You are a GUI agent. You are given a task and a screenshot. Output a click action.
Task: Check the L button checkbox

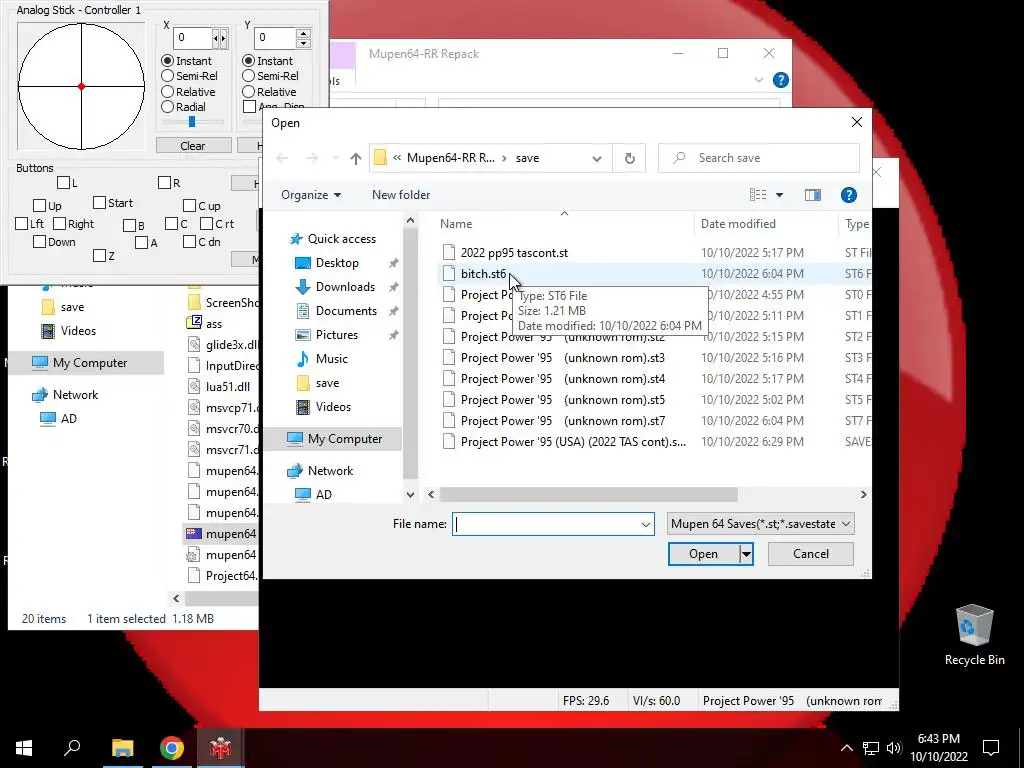[63, 183]
